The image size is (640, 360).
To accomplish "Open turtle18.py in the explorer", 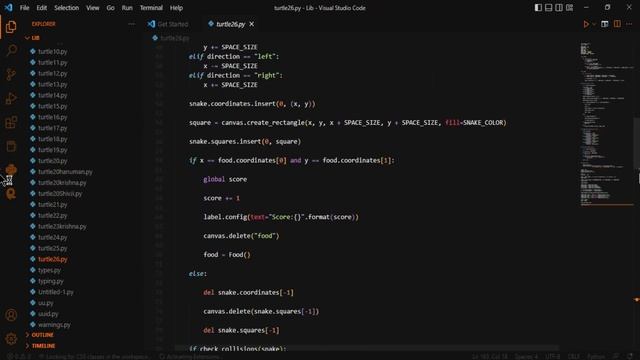I will pyautogui.click(x=53, y=139).
